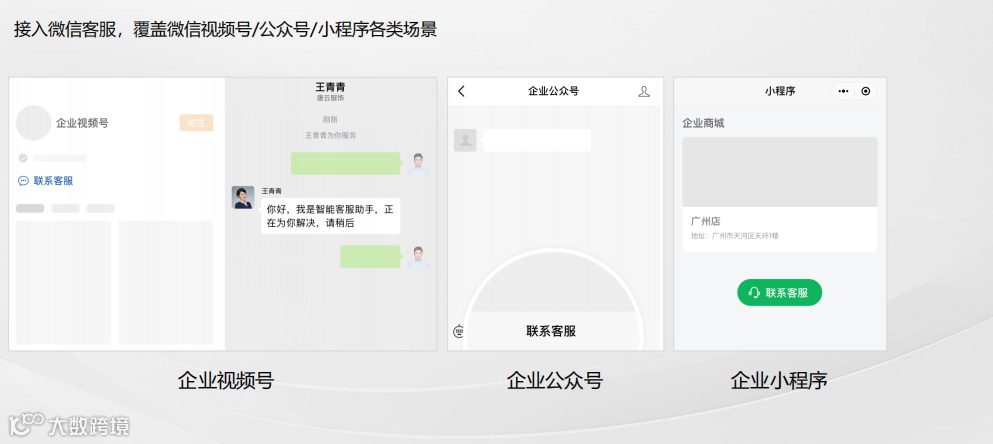993x444 pixels.
Task: Select the 企业公众号 header title
Action: pyautogui.click(x=553, y=91)
